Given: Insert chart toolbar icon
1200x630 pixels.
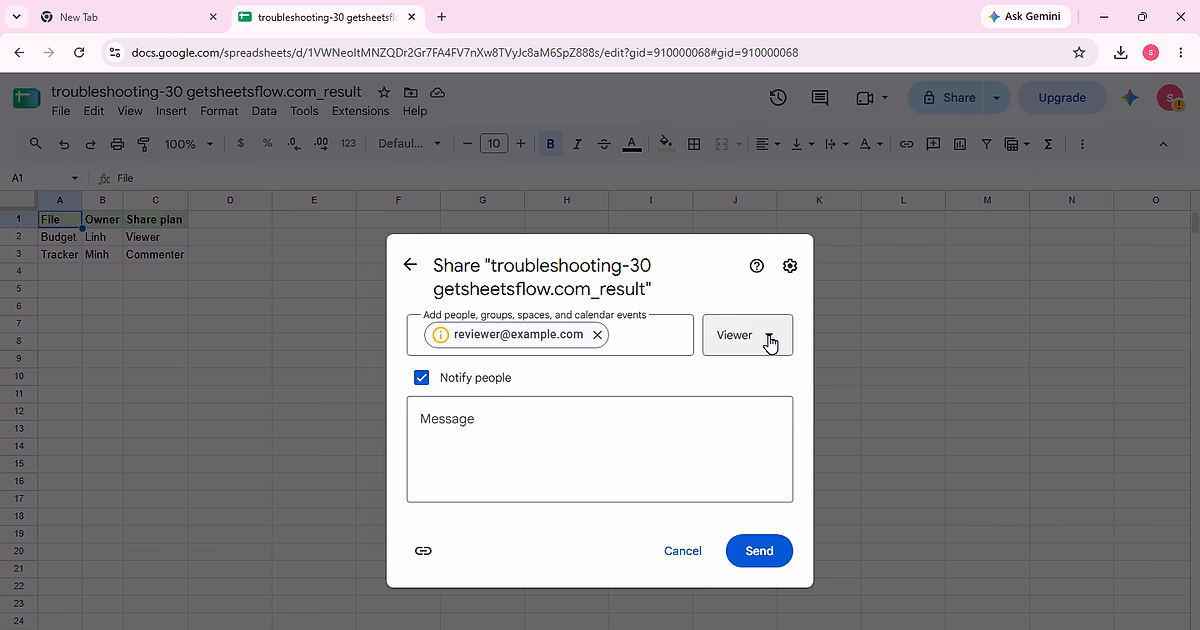Looking at the screenshot, I should (x=960, y=144).
